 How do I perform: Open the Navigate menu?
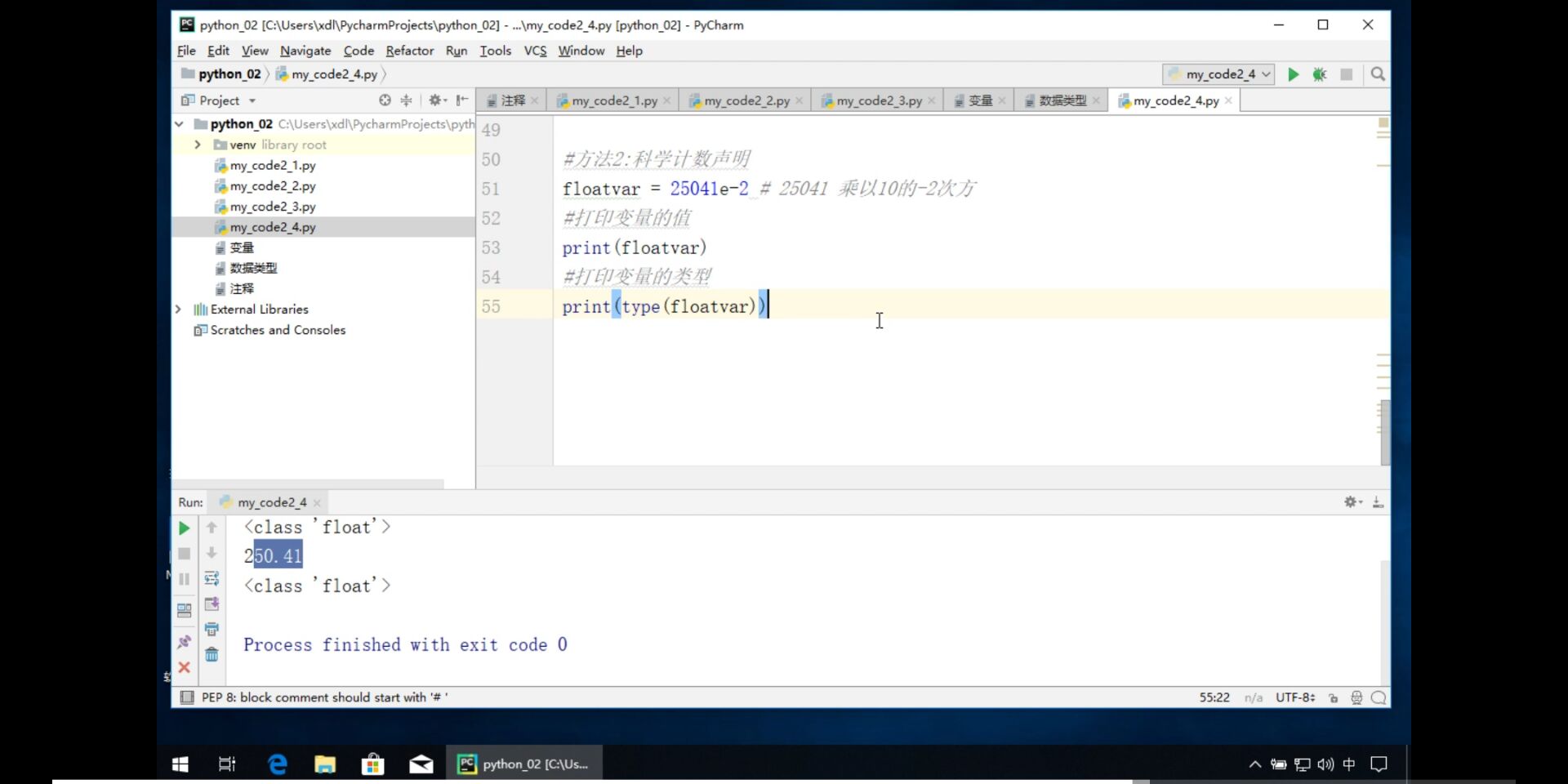(x=305, y=51)
